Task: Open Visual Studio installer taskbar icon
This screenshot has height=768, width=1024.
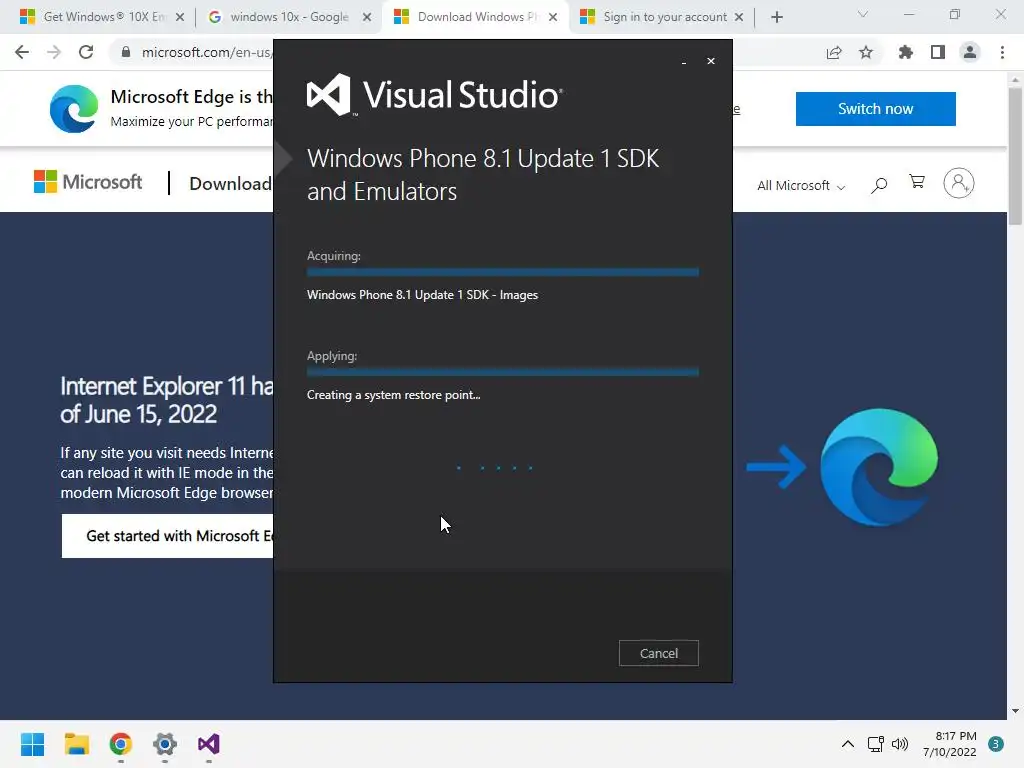Action: tap(209, 744)
